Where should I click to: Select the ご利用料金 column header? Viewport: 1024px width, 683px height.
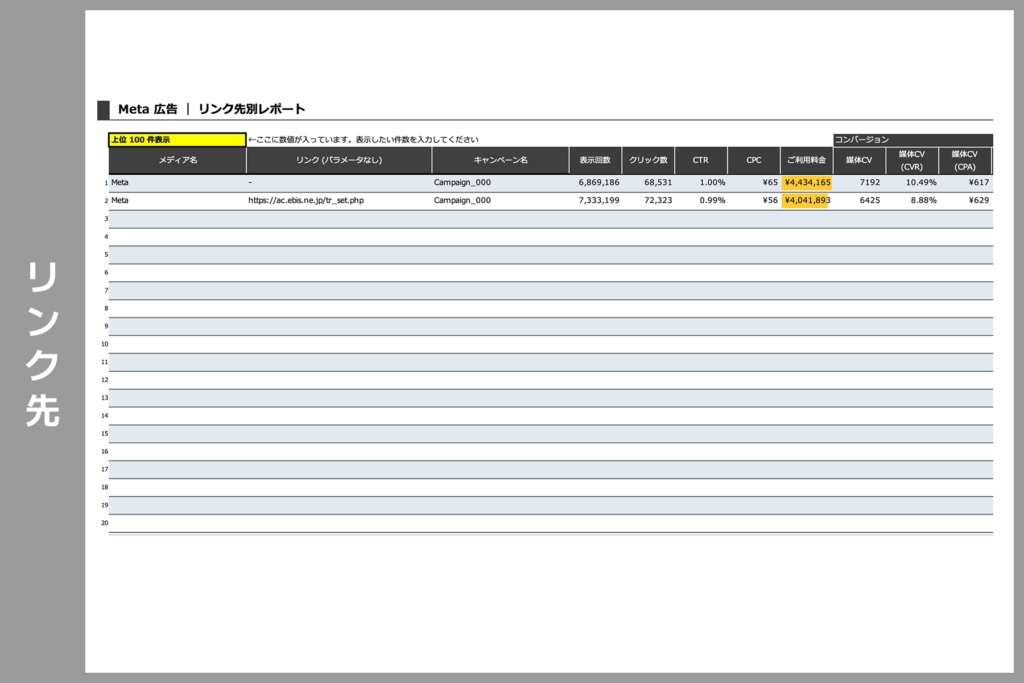tap(806, 160)
